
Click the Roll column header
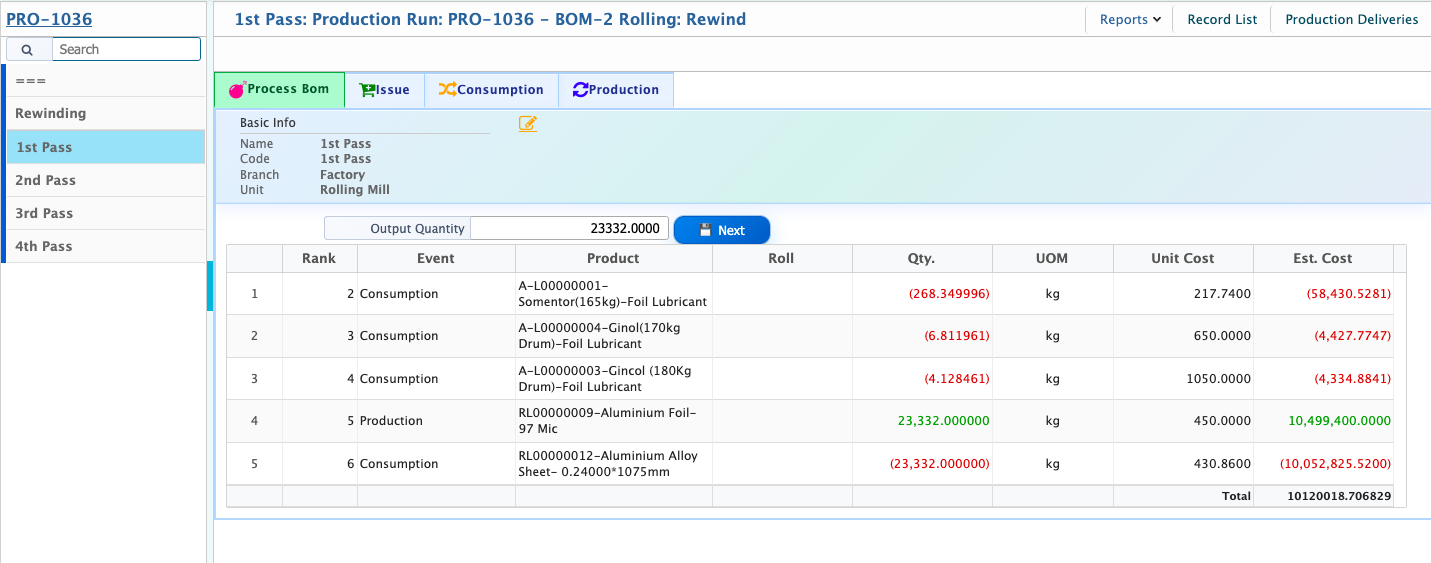(x=782, y=258)
